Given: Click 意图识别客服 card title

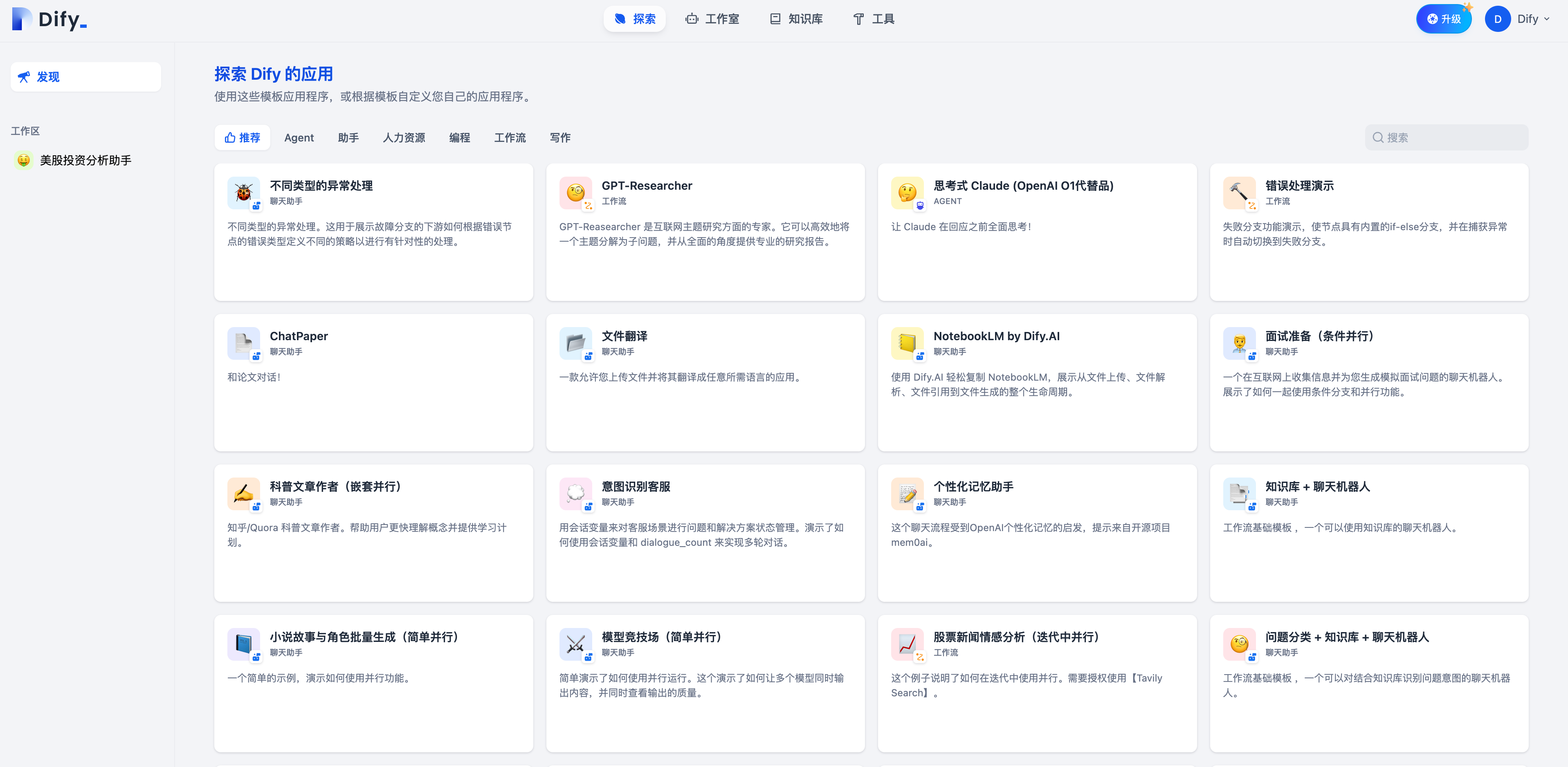Looking at the screenshot, I should (x=636, y=487).
